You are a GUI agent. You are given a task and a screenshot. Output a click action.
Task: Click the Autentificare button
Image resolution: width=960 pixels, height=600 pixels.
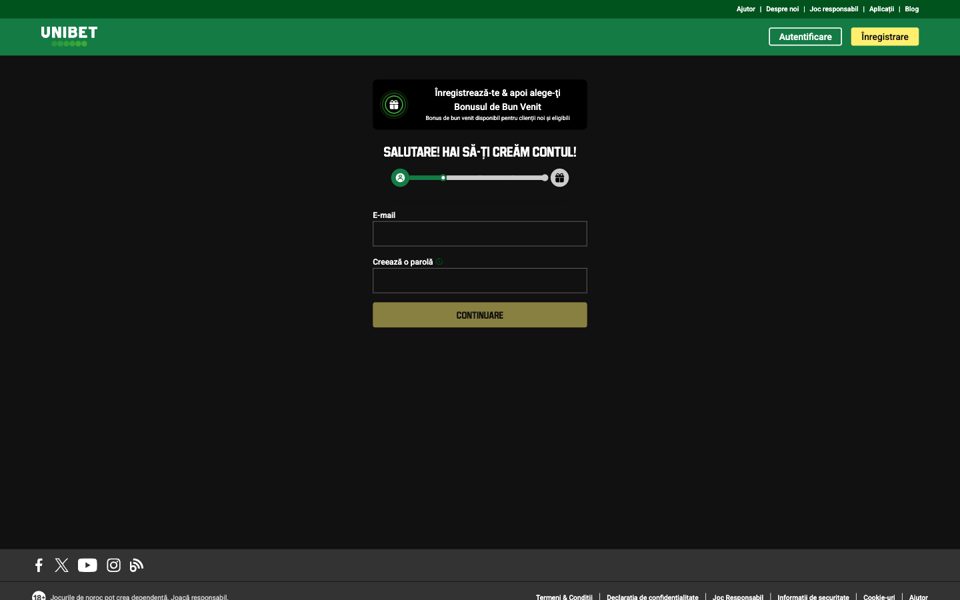point(805,37)
